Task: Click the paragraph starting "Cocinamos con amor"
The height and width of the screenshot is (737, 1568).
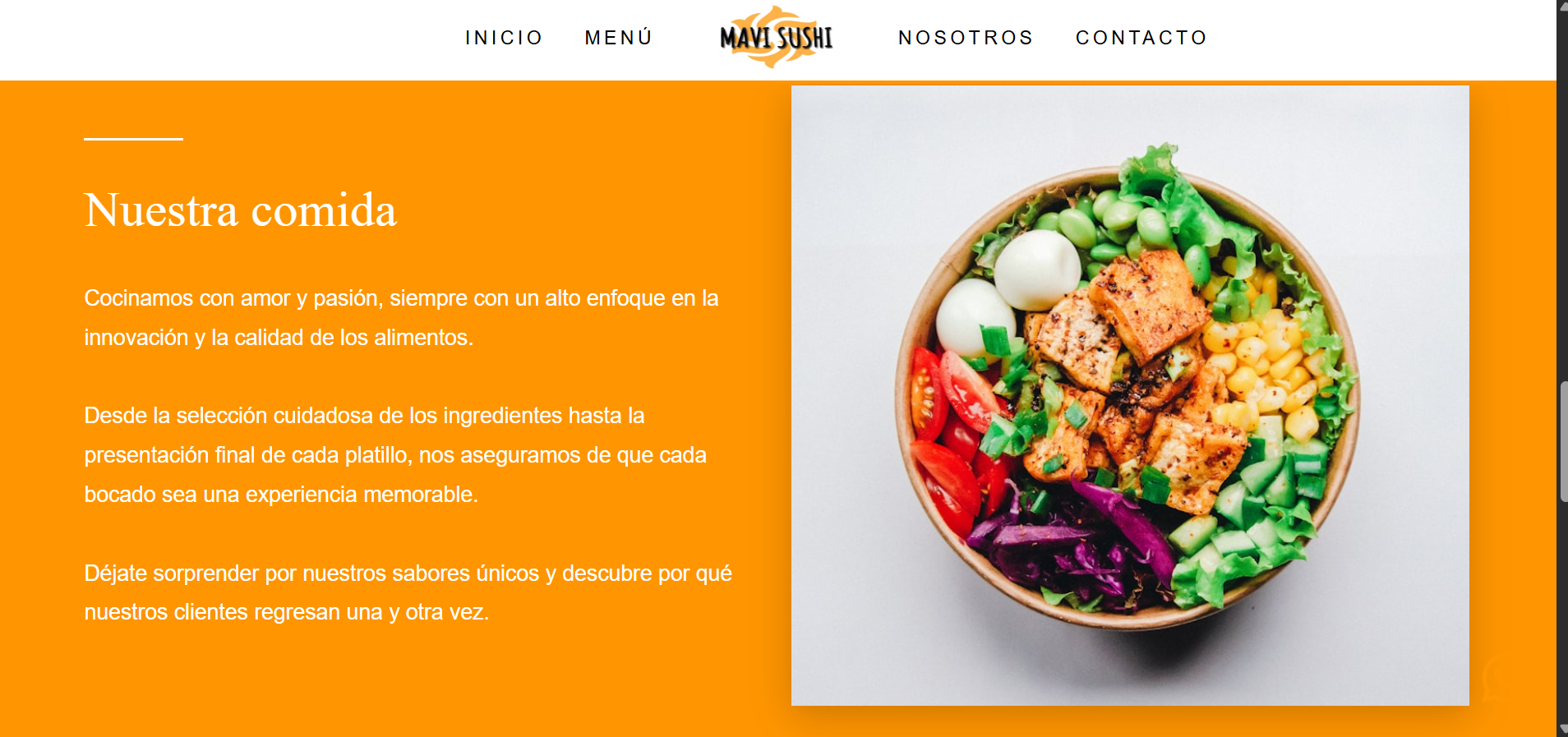Action: tap(401, 317)
